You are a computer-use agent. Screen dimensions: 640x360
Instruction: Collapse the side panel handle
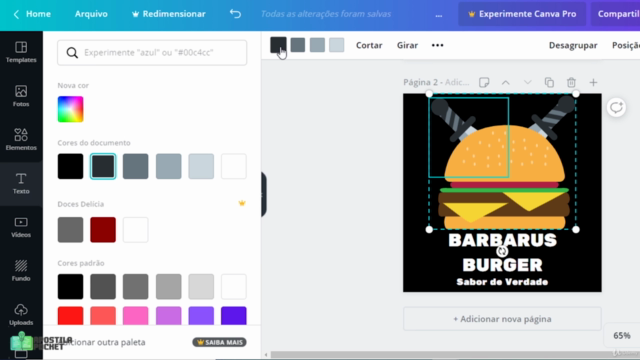264,194
